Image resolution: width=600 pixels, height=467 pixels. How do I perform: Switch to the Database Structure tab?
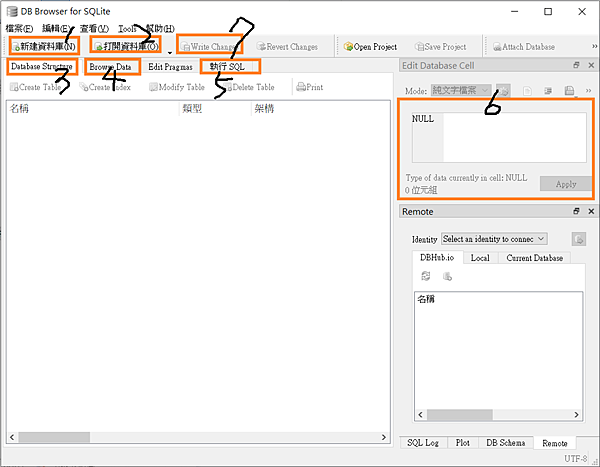pyautogui.click(x=42, y=67)
